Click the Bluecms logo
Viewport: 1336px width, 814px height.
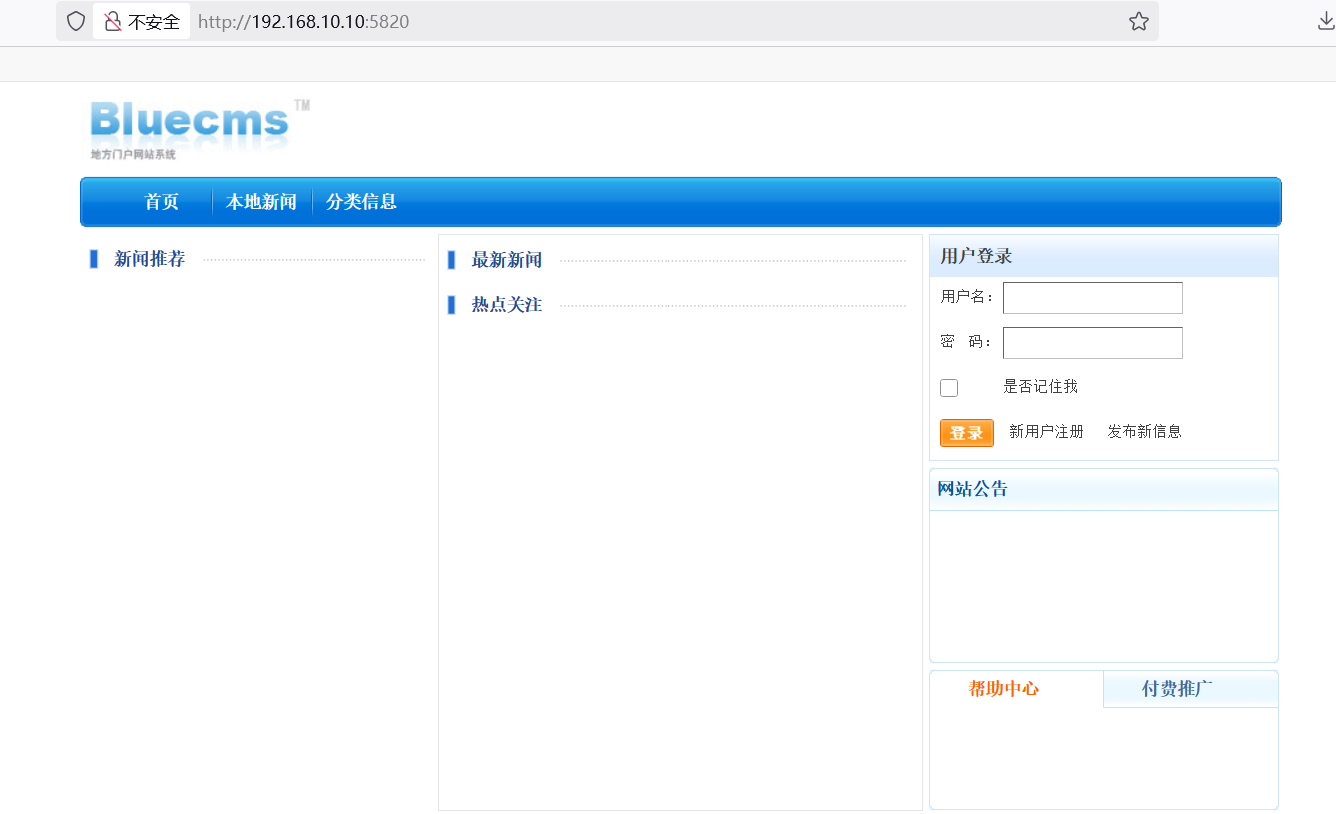tap(194, 128)
